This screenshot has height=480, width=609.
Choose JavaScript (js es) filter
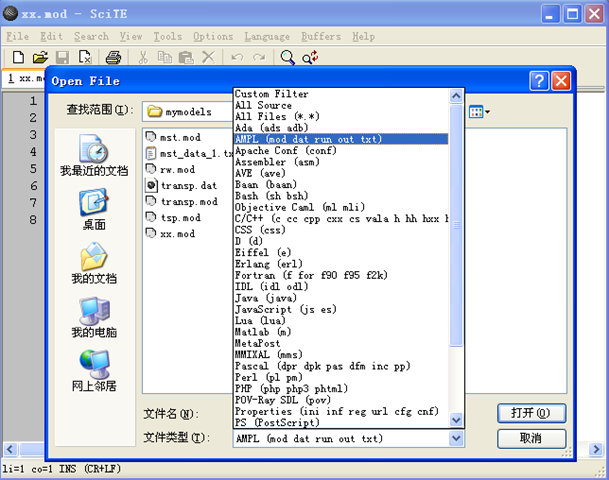pos(341,310)
